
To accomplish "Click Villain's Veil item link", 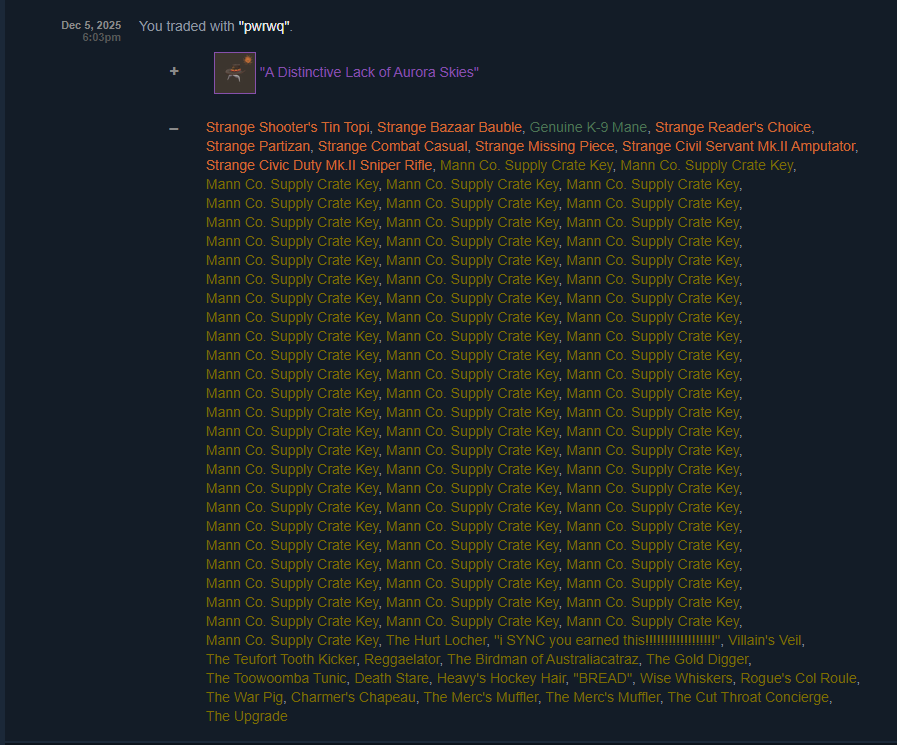I will (764, 640).
